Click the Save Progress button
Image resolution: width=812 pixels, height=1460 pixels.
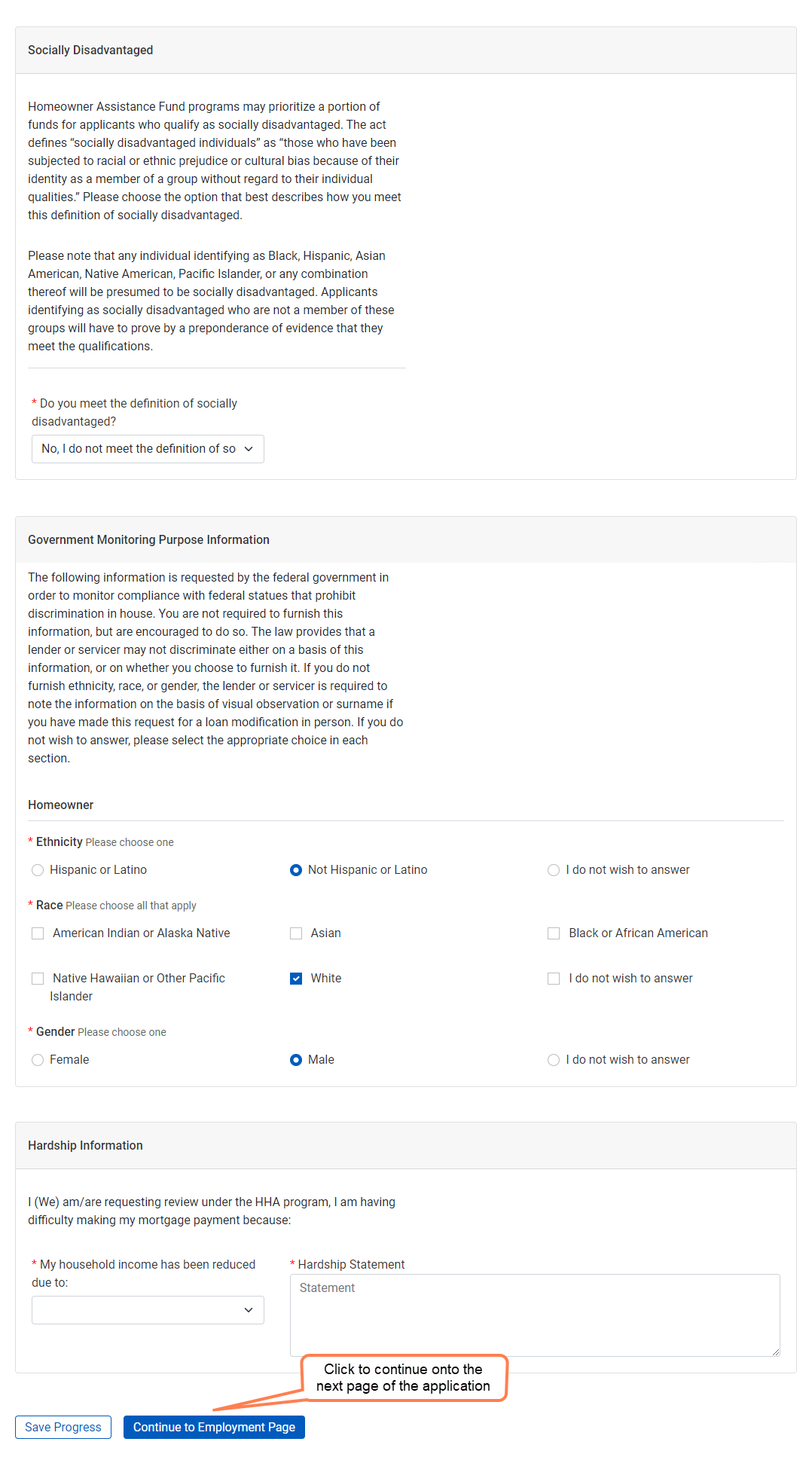[x=63, y=1427]
